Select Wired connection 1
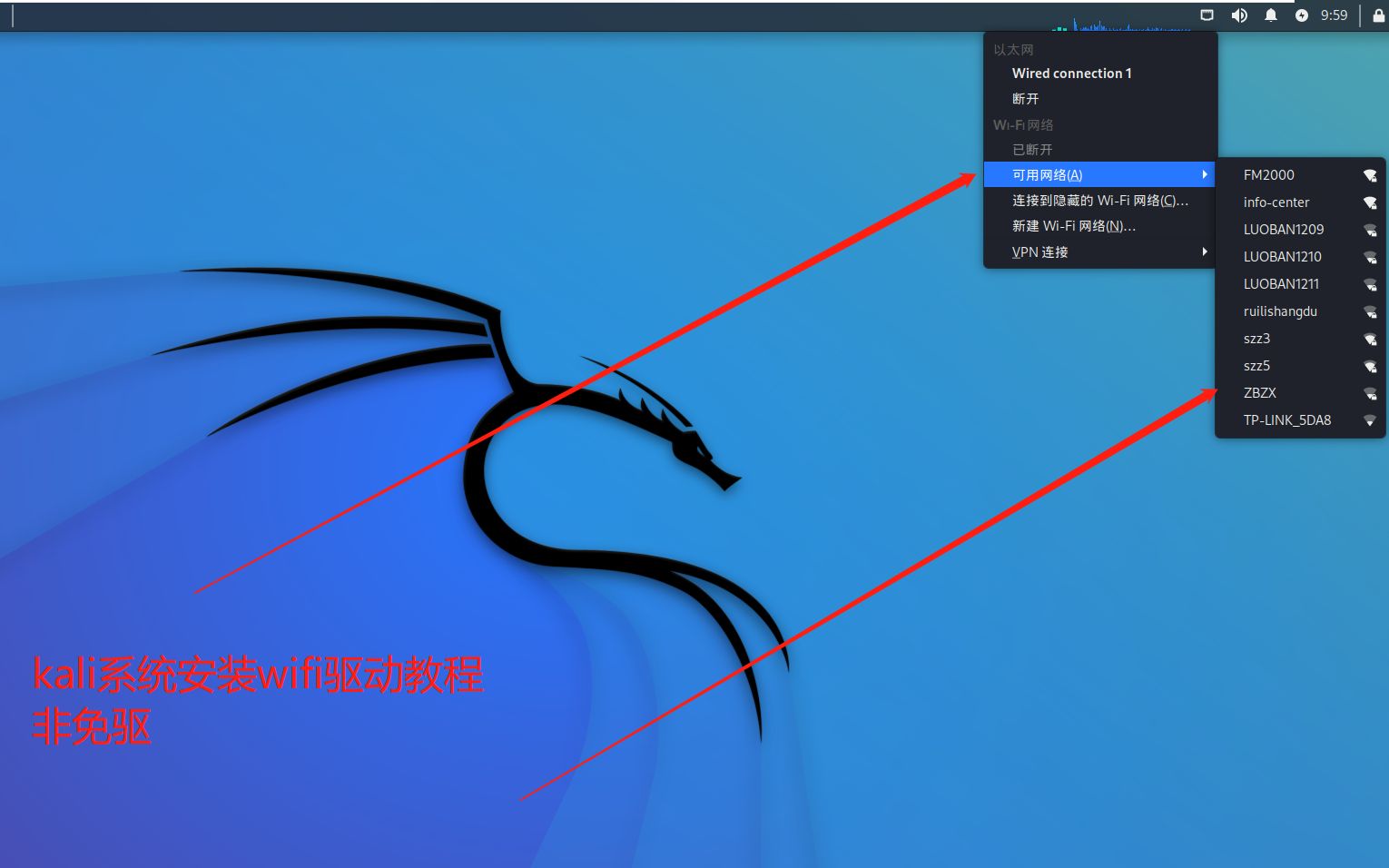Image resolution: width=1389 pixels, height=868 pixels. click(x=1100, y=74)
